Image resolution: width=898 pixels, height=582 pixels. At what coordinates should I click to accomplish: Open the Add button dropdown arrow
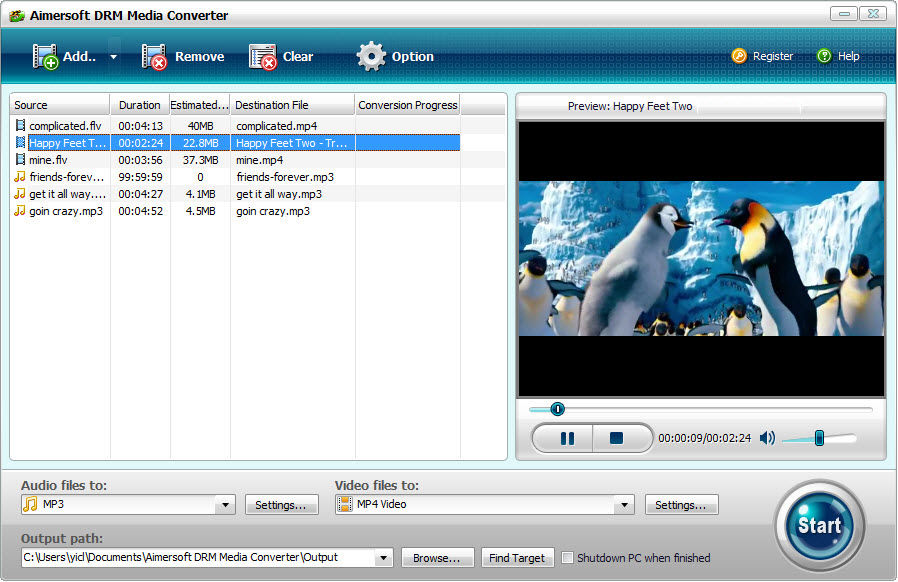coord(113,57)
